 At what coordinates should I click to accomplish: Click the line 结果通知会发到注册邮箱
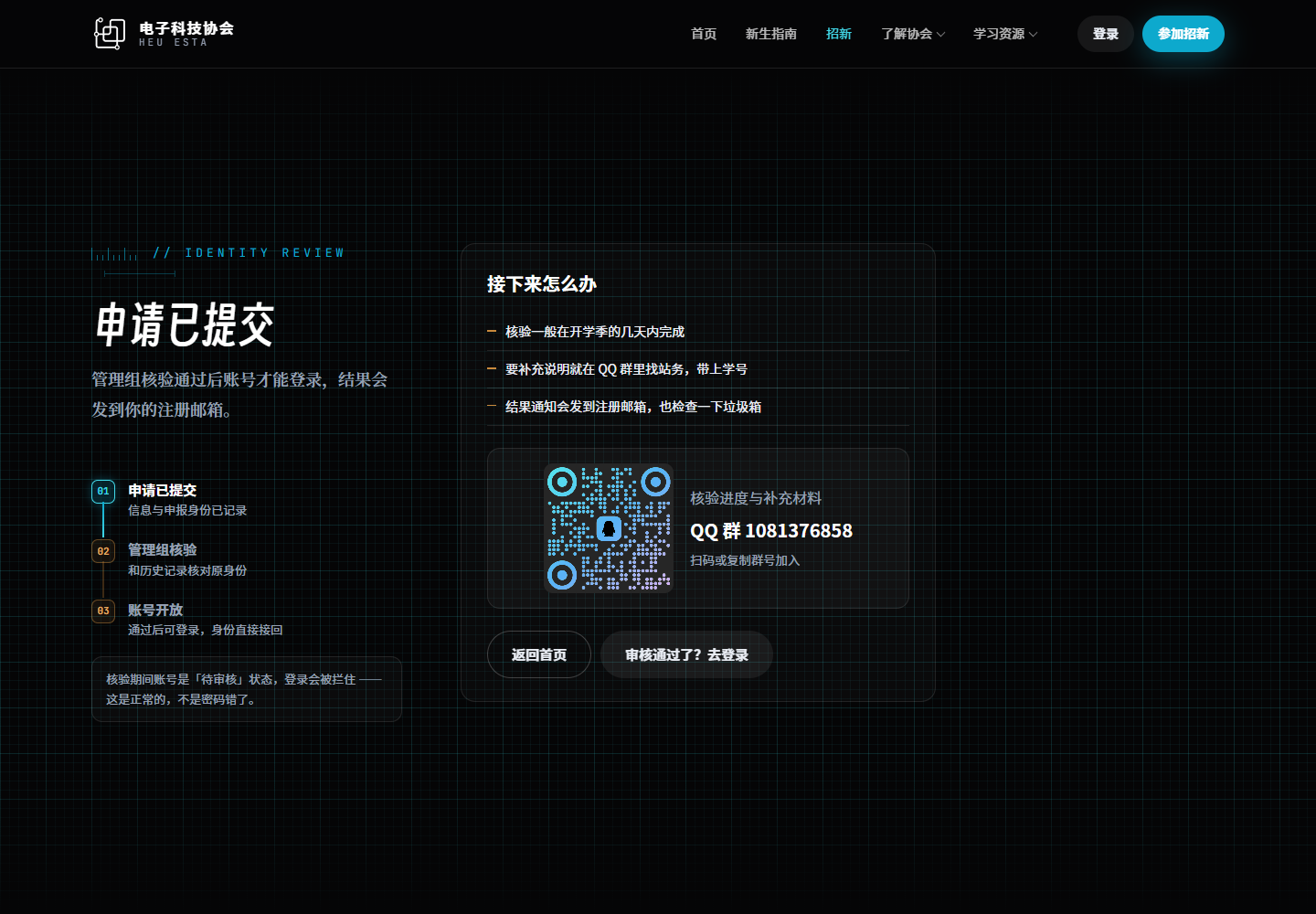633,407
